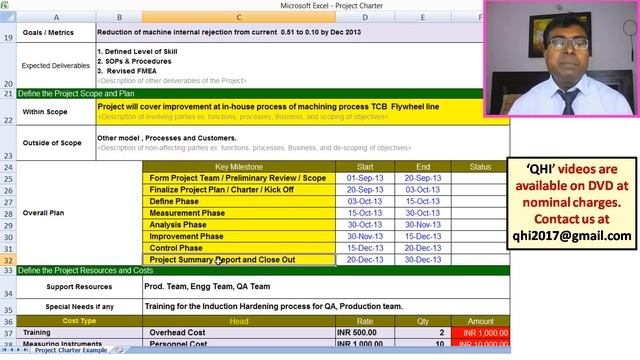Click end date 30-Nov-13 for Analysis Phase

[x=423, y=225]
